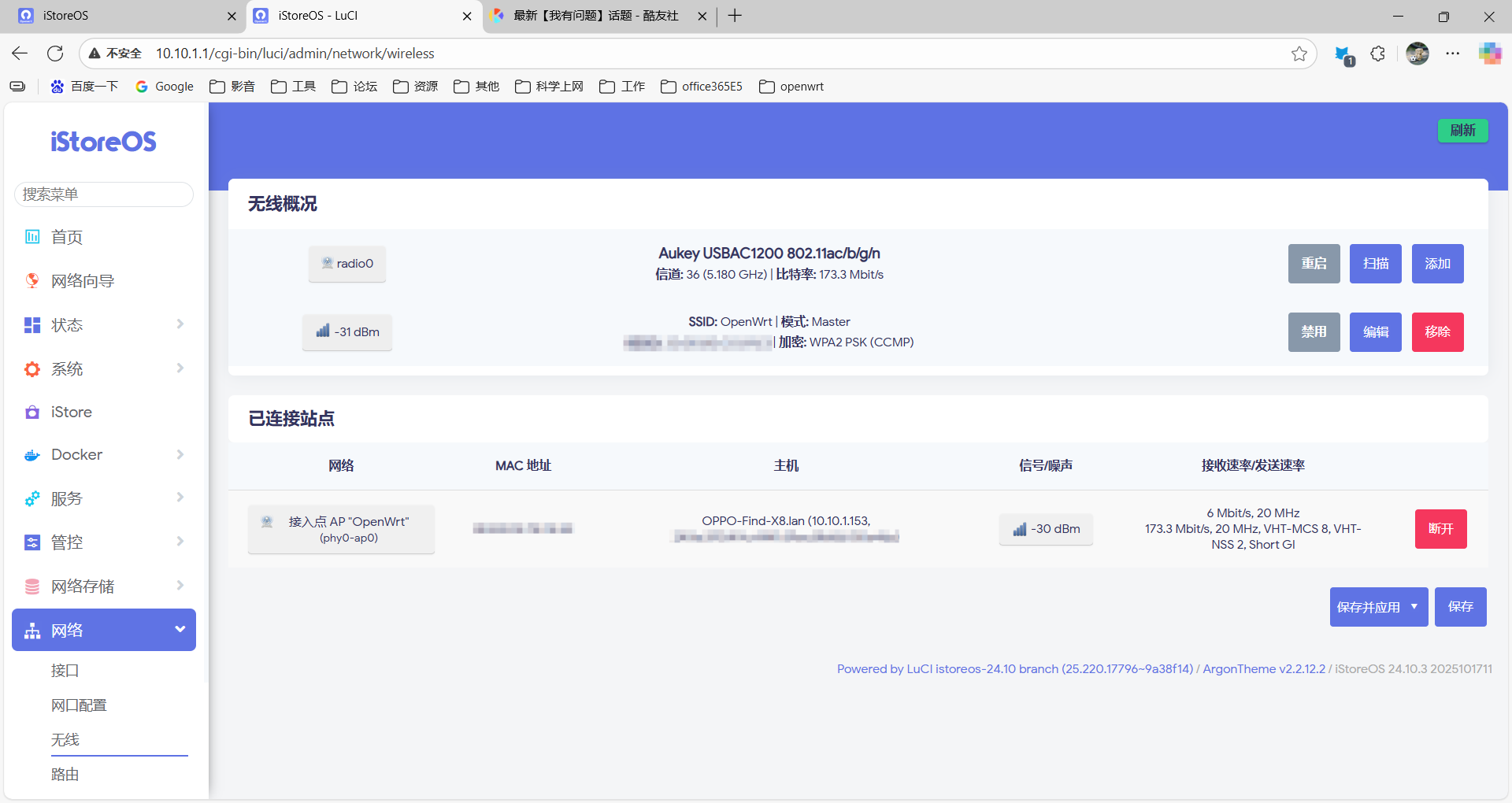The width and height of the screenshot is (1512, 803).
Task: Expand the 状态 status menu chevron
Action: click(180, 324)
